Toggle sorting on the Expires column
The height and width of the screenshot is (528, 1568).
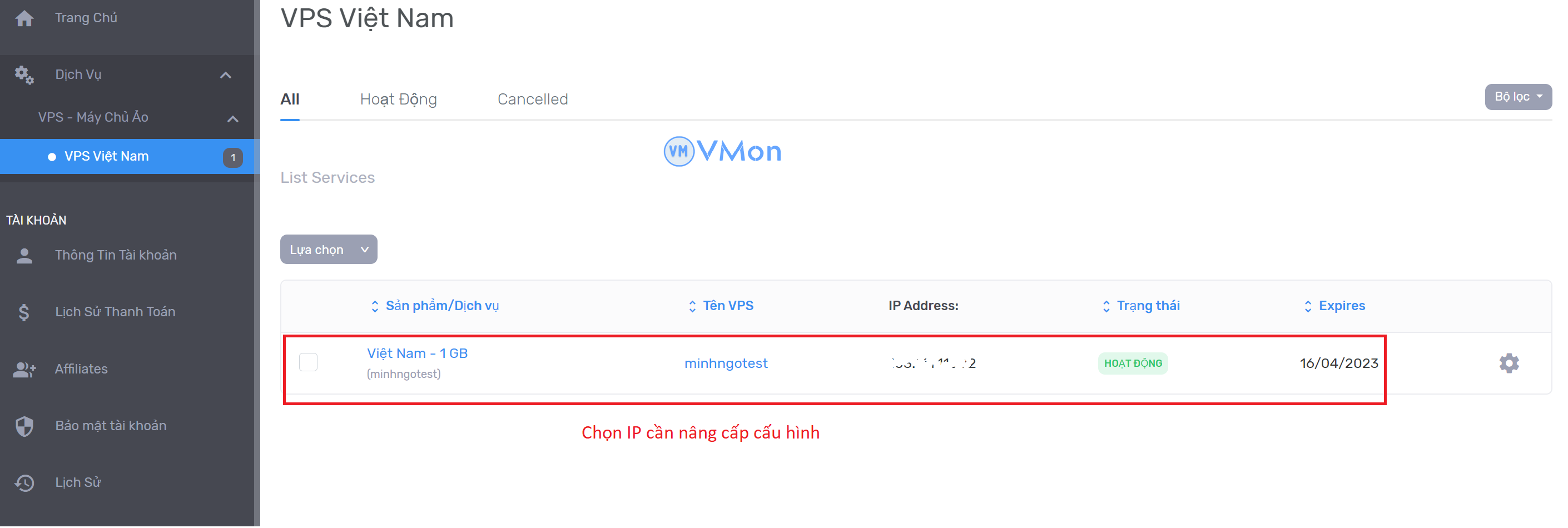coord(1309,305)
